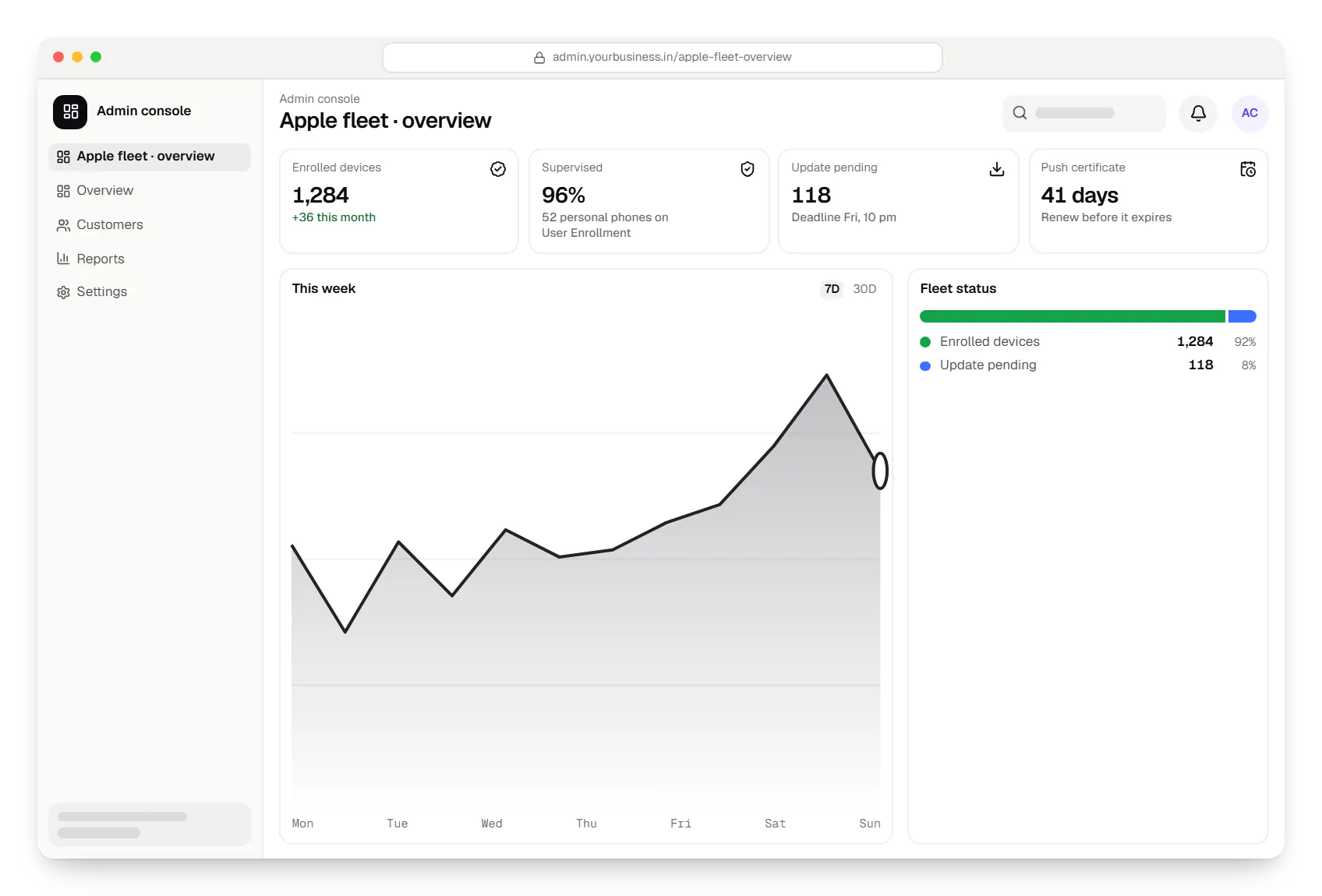1322x896 pixels.
Task: Click the '+36 this month' text
Action: pos(334,217)
